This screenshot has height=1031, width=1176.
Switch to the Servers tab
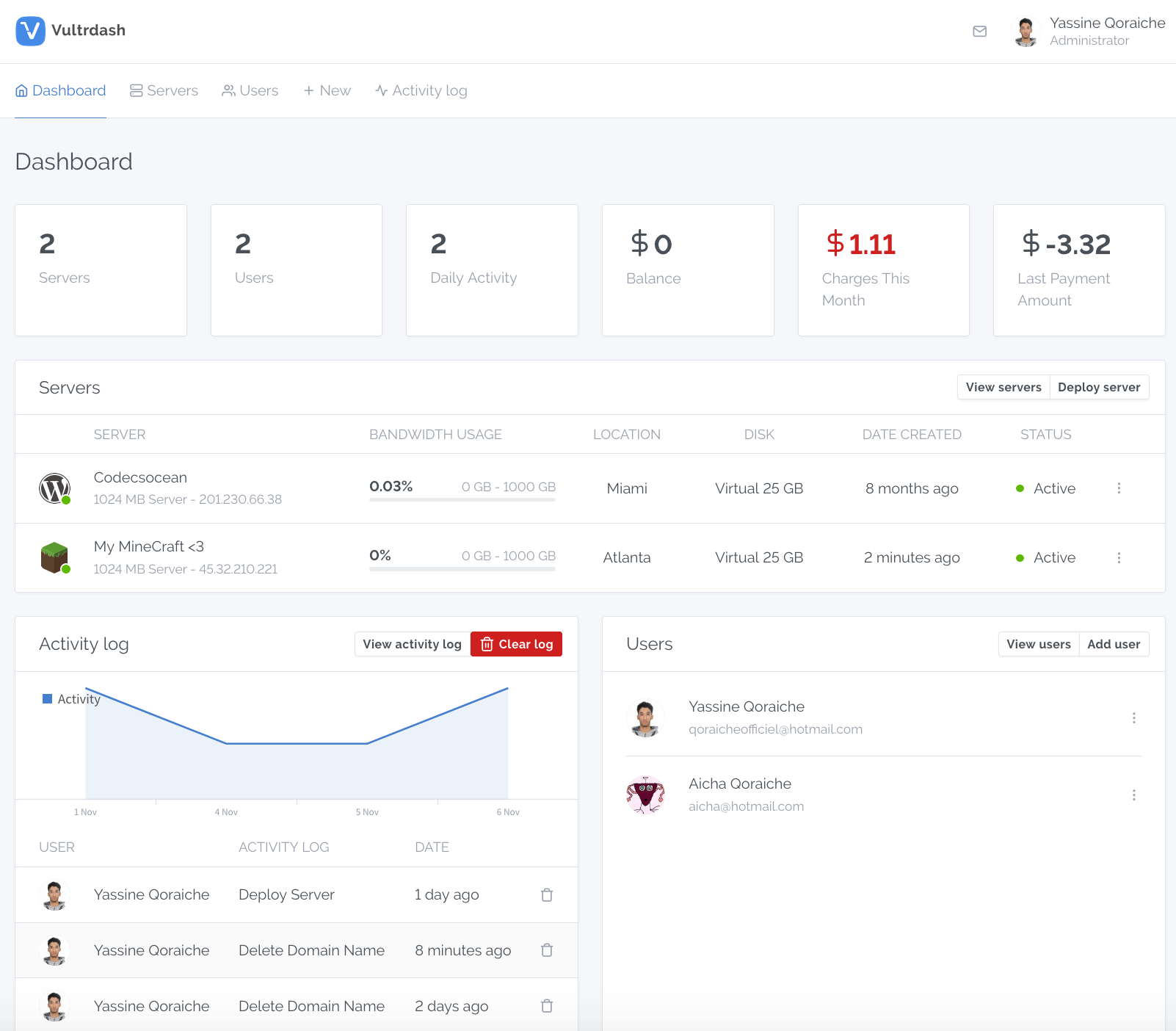click(x=164, y=91)
